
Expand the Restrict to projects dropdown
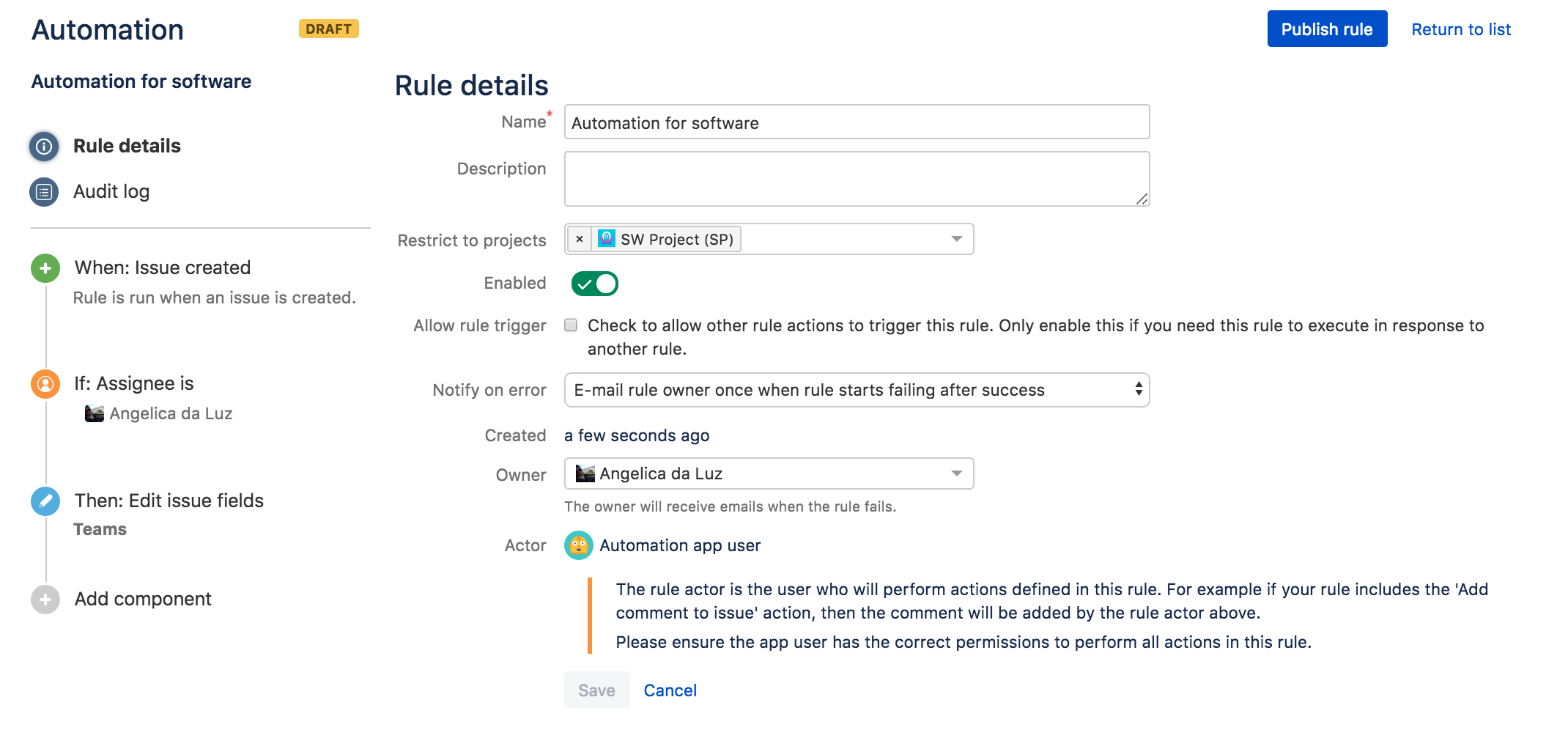pyautogui.click(x=956, y=239)
